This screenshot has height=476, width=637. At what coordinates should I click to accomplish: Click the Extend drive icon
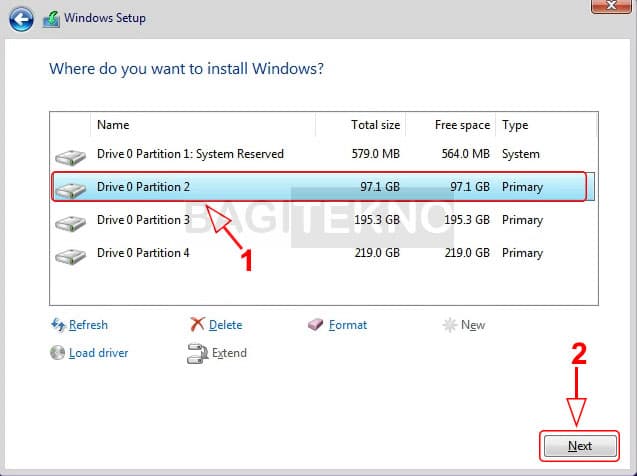[197, 353]
